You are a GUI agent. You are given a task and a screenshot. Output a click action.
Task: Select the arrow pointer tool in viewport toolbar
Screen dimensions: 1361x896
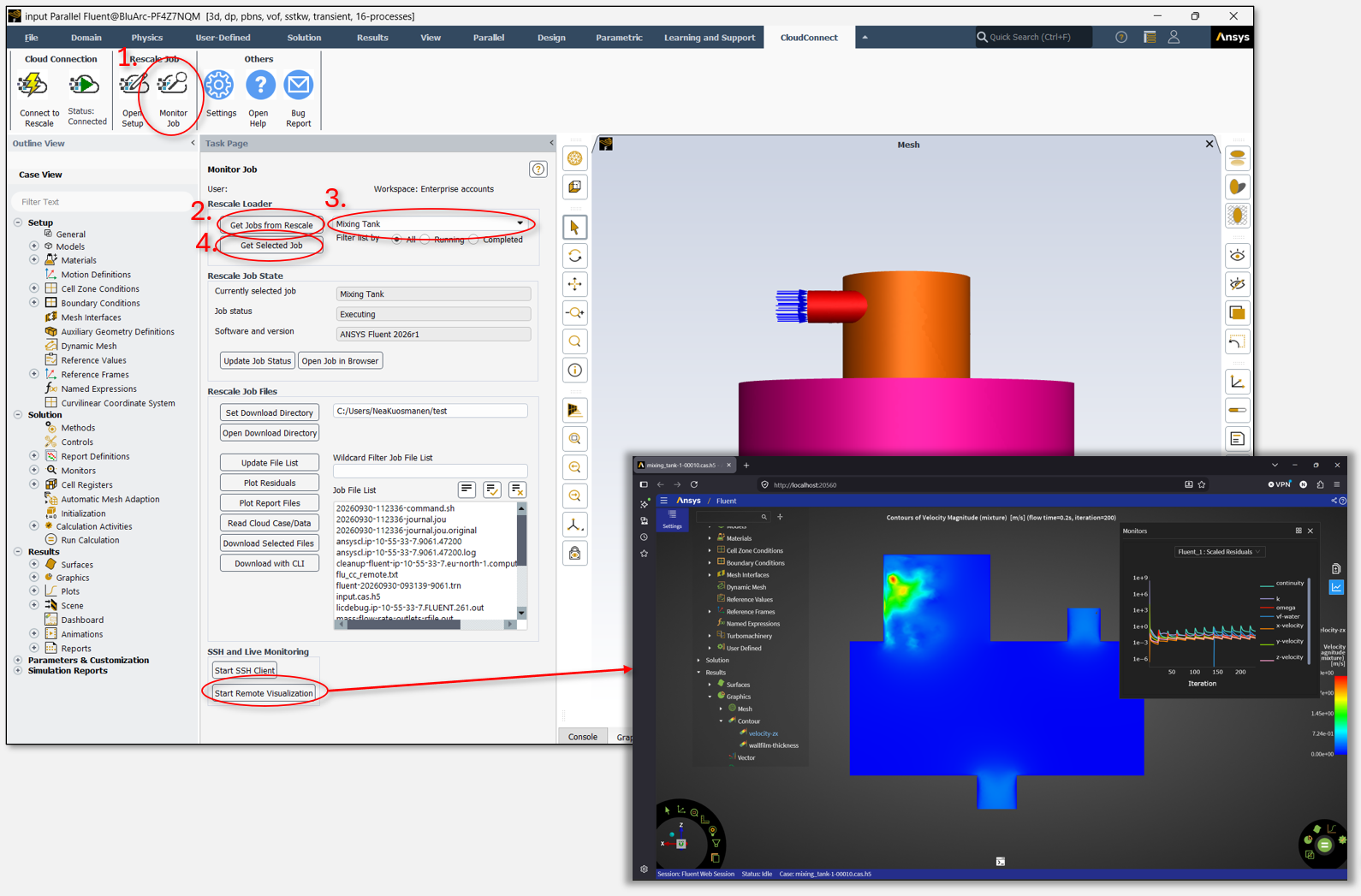click(x=575, y=228)
